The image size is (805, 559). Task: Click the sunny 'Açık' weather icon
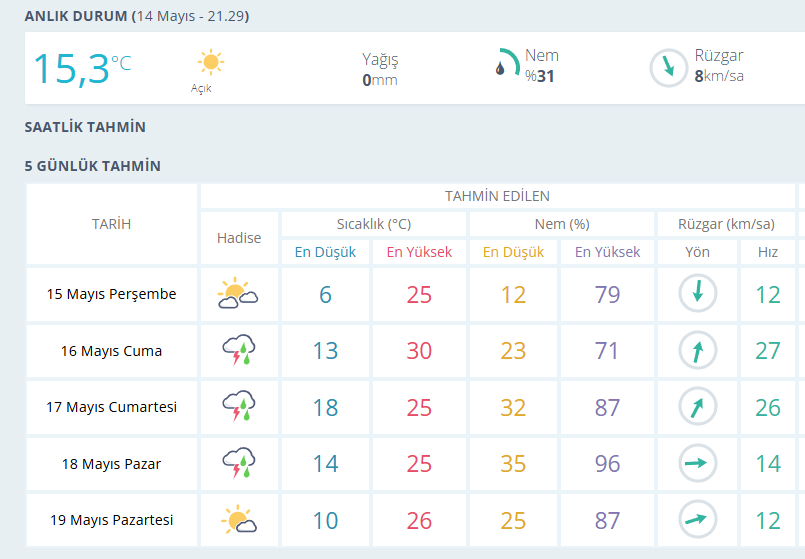pyautogui.click(x=210, y=63)
